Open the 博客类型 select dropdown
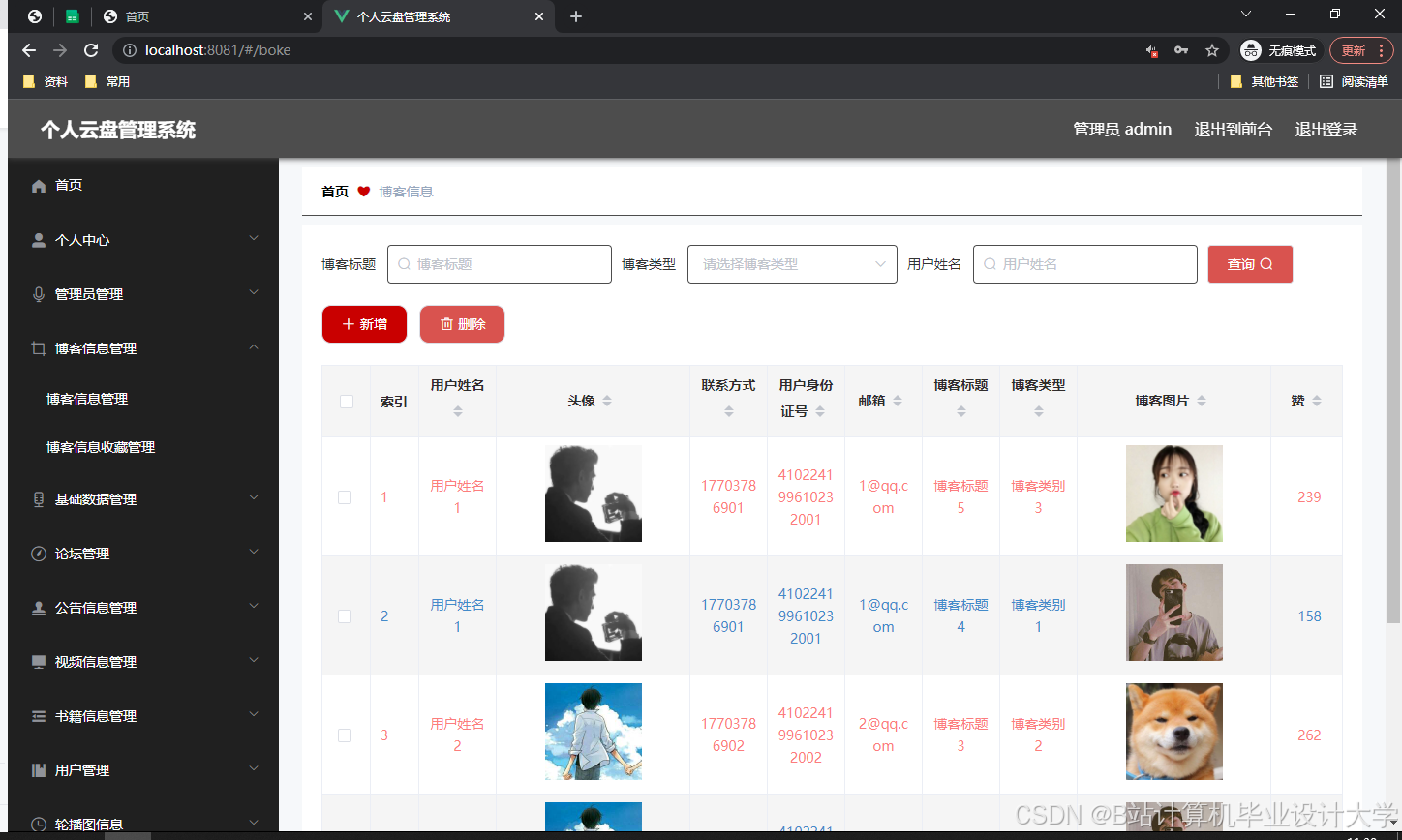 (792, 264)
